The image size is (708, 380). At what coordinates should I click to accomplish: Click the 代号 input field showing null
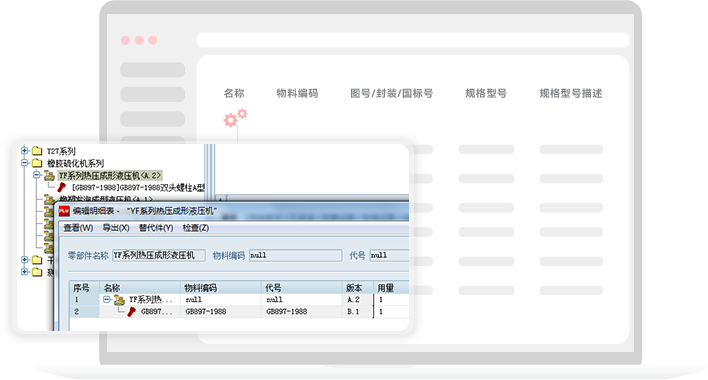tap(389, 255)
